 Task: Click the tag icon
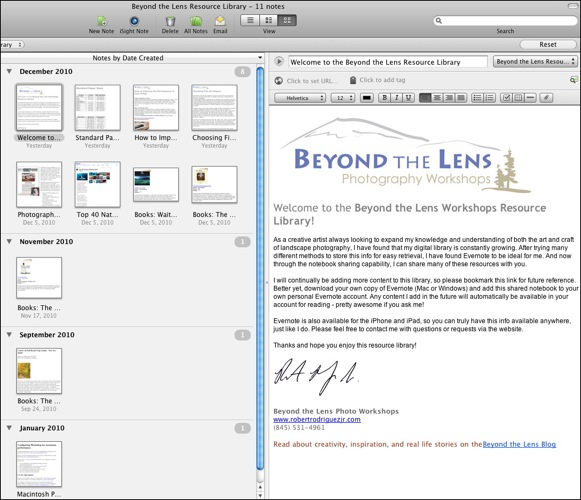(x=353, y=80)
